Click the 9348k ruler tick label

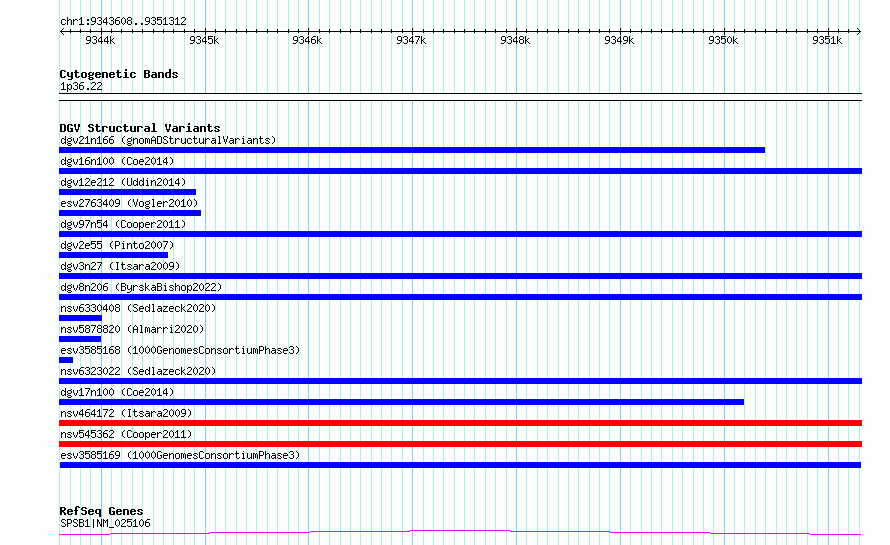click(x=515, y=40)
